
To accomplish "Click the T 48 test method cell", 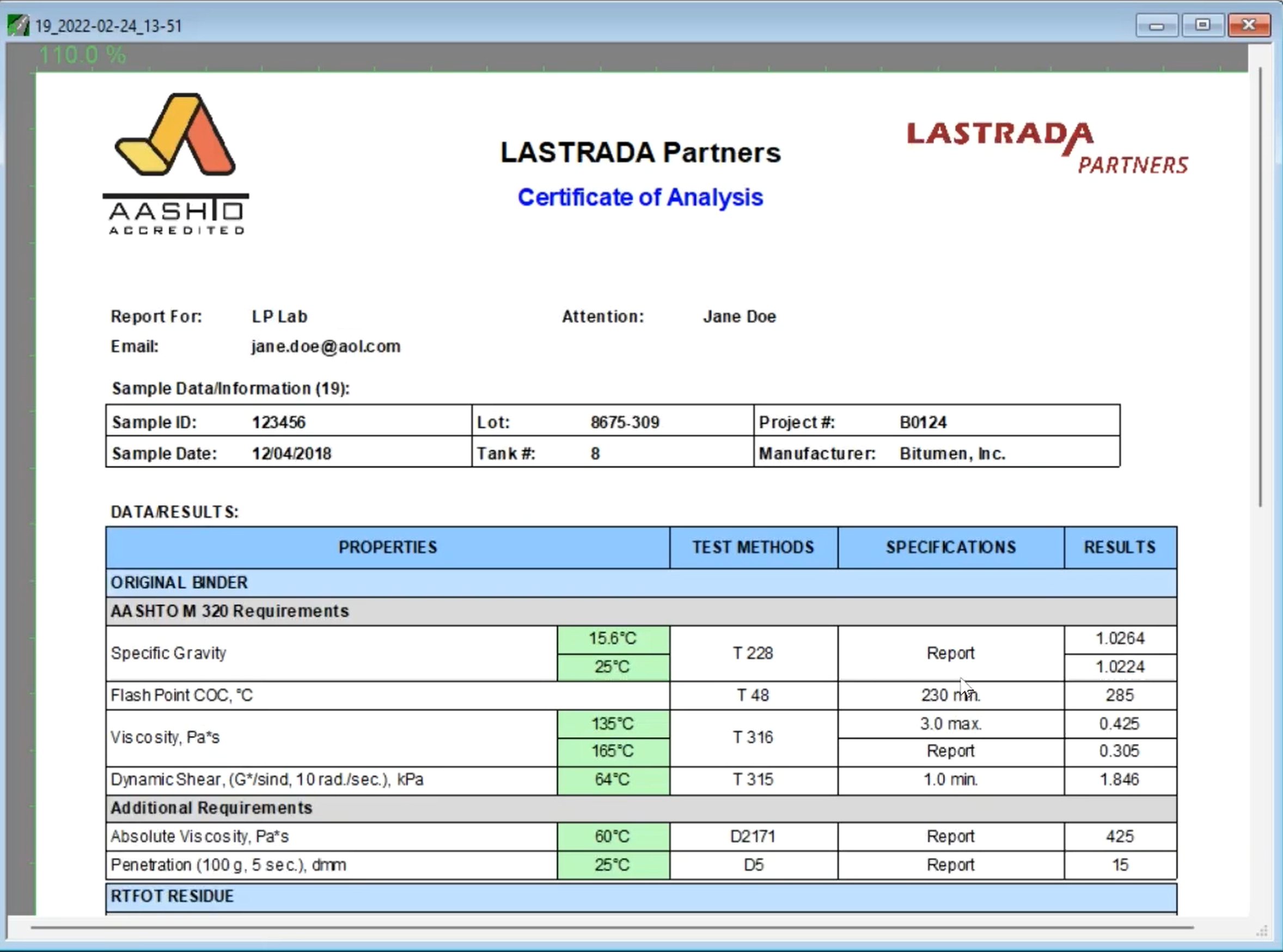I will pyautogui.click(x=754, y=695).
